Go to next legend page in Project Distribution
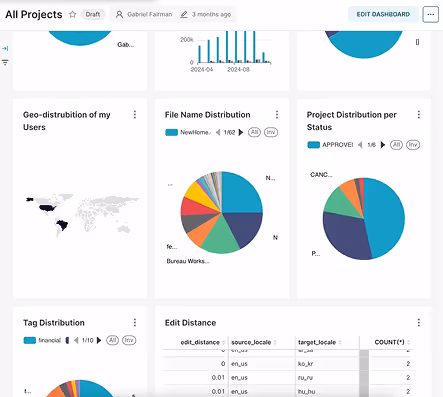This screenshot has height=397, width=443. click(383, 145)
